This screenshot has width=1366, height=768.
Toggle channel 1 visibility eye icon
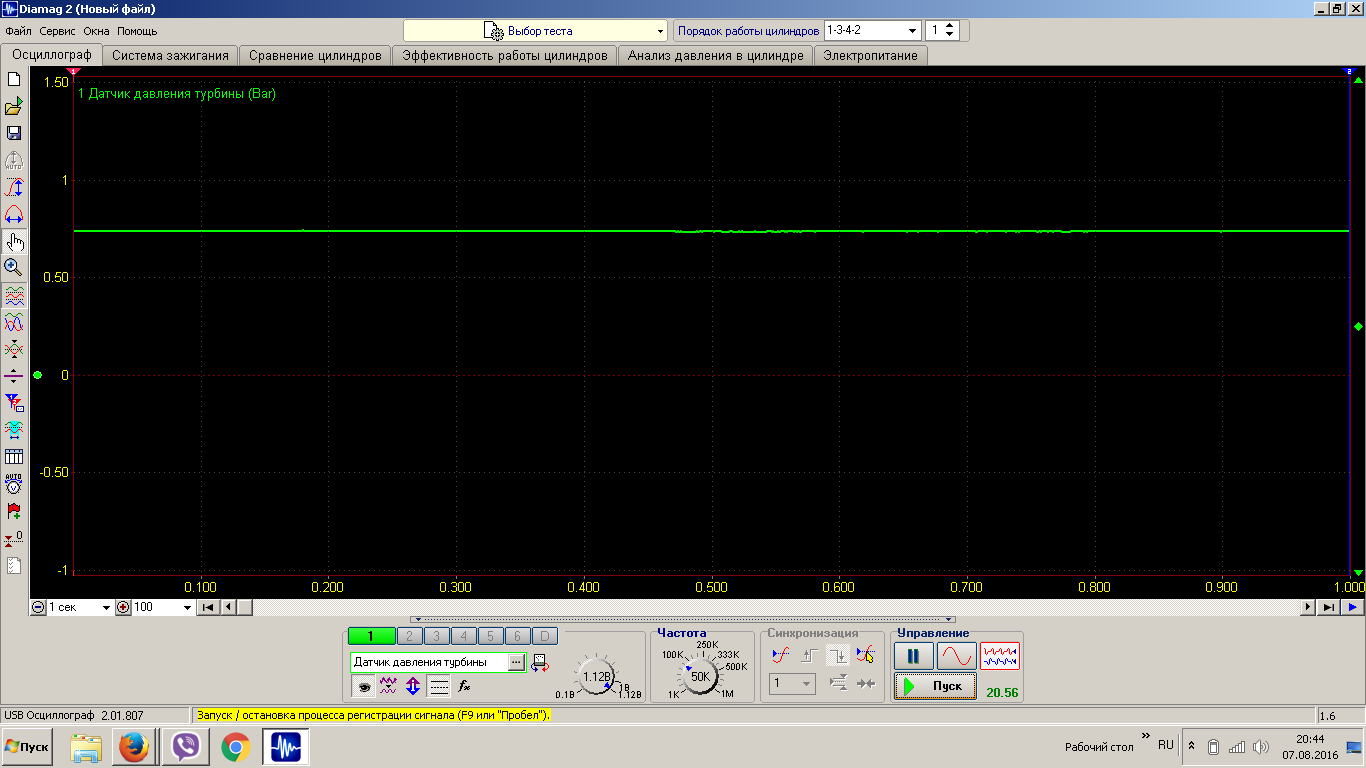(363, 686)
